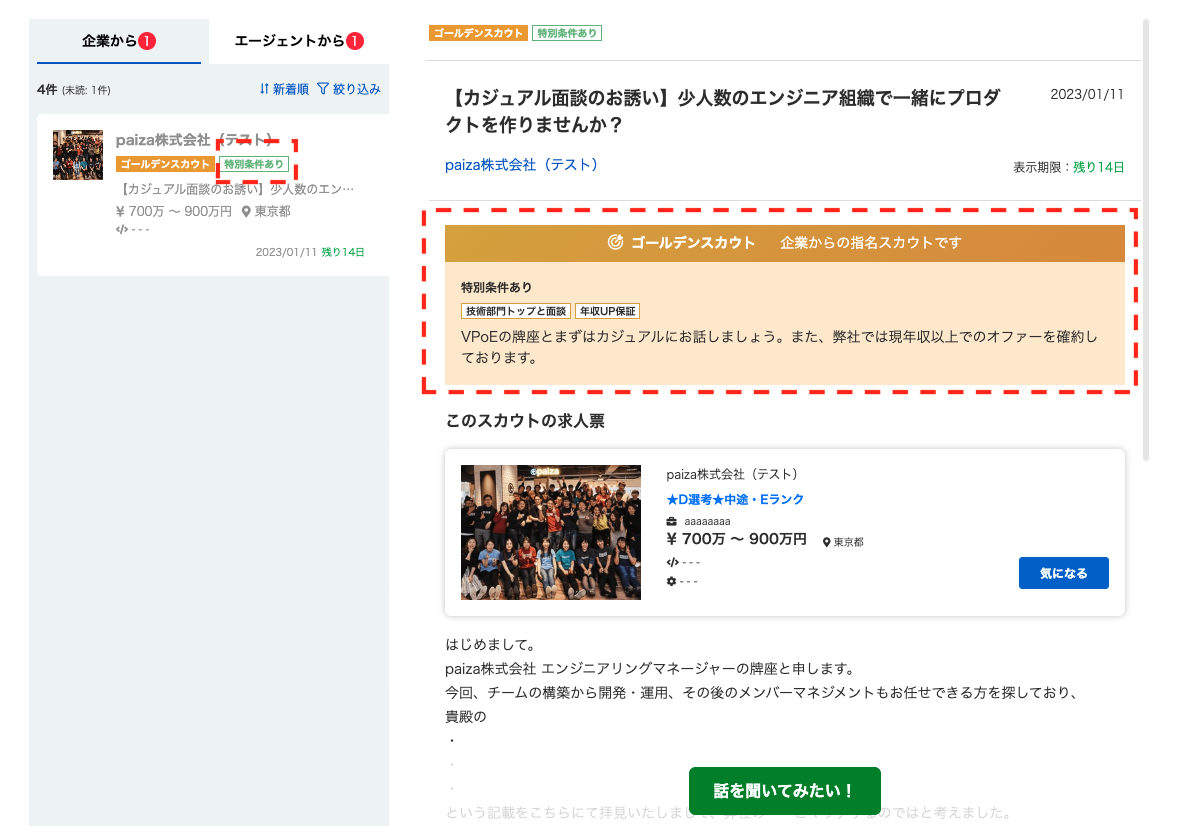Screen dimensions: 1179x826
Task: Click the ¥ 700万 〜 900万円 salary in list card
Action: tap(174, 212)
